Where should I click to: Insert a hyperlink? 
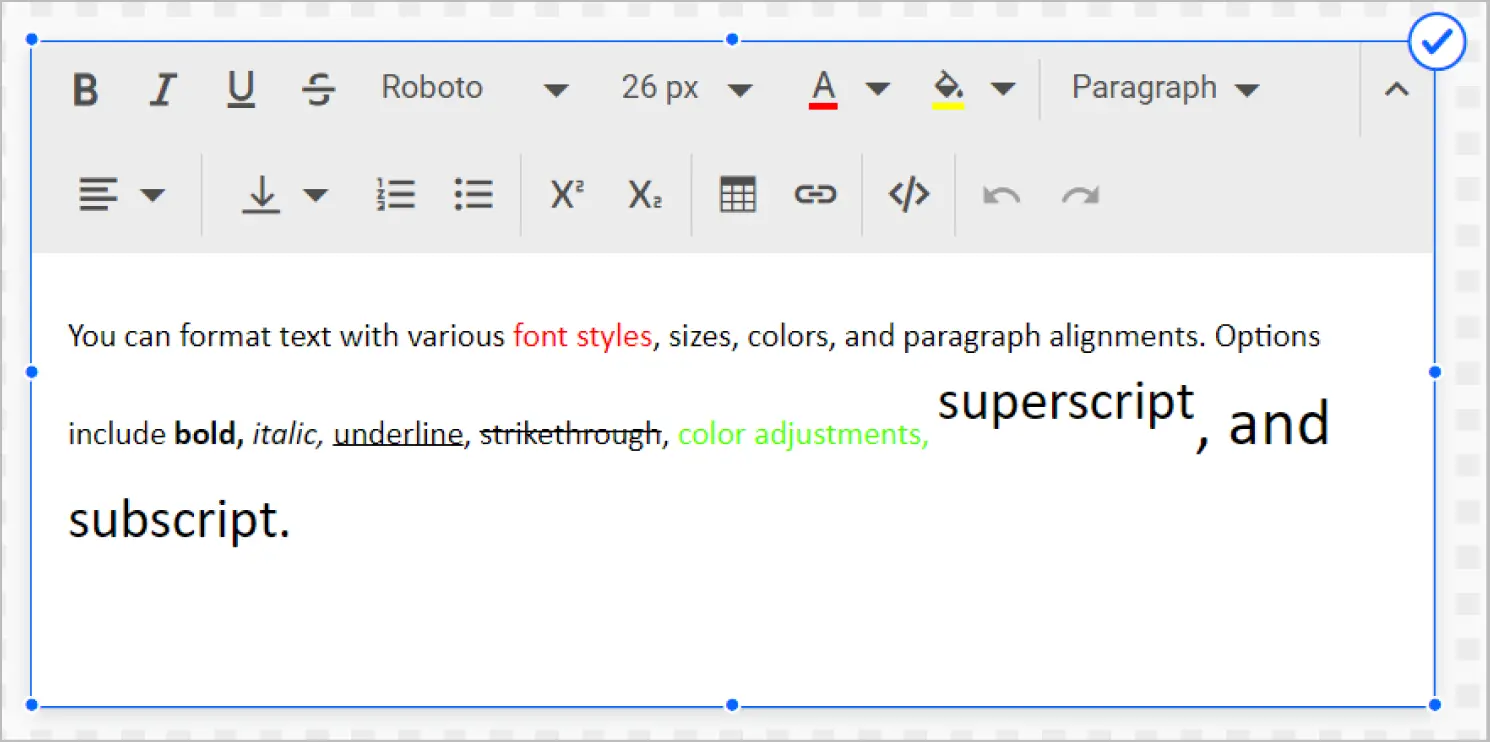(815, 194)
